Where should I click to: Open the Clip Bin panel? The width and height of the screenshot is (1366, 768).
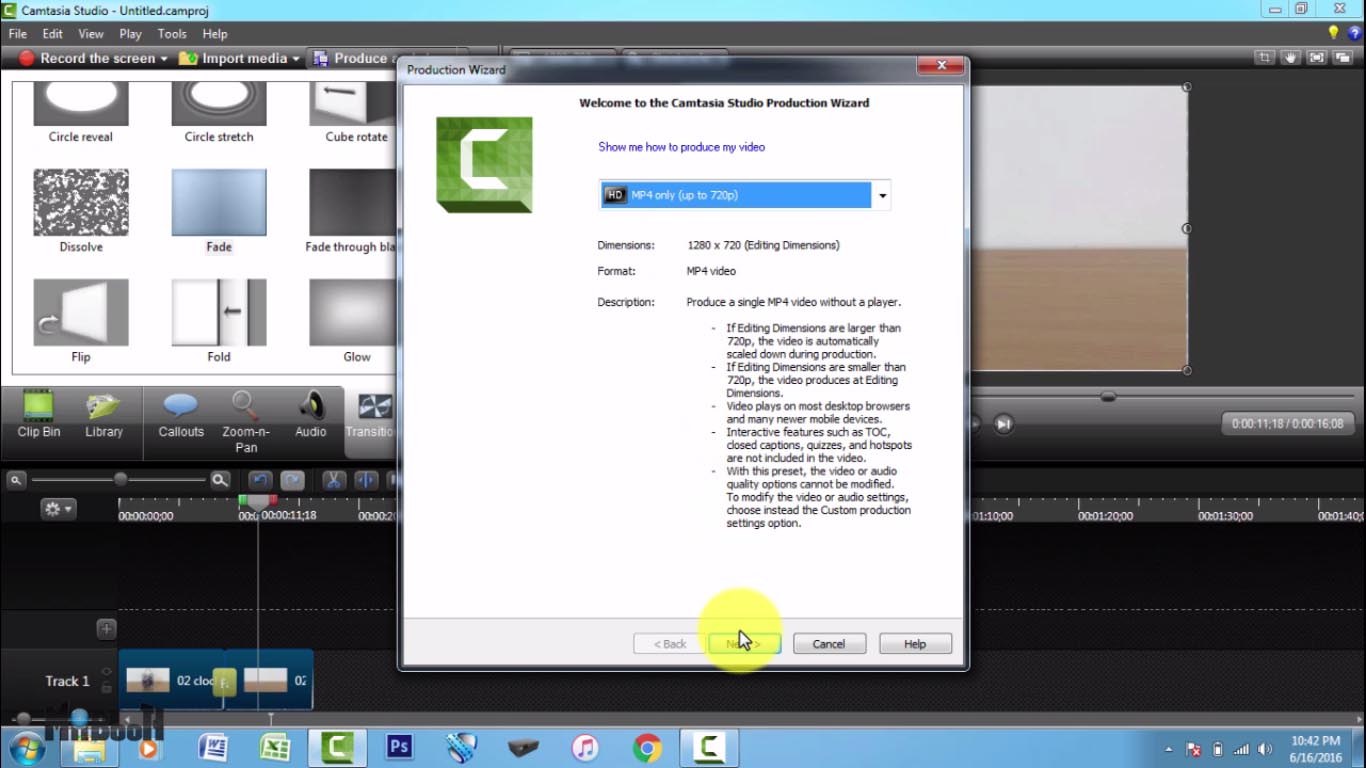(39, 414)
